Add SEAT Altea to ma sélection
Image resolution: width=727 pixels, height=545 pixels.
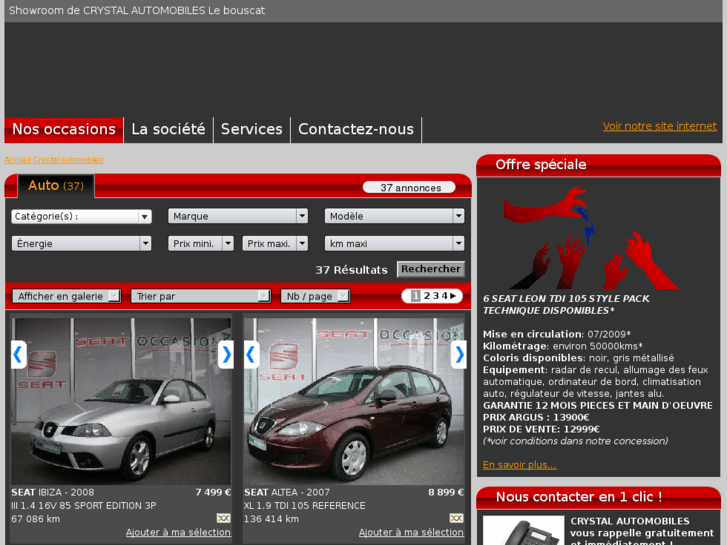coord(411,532)
